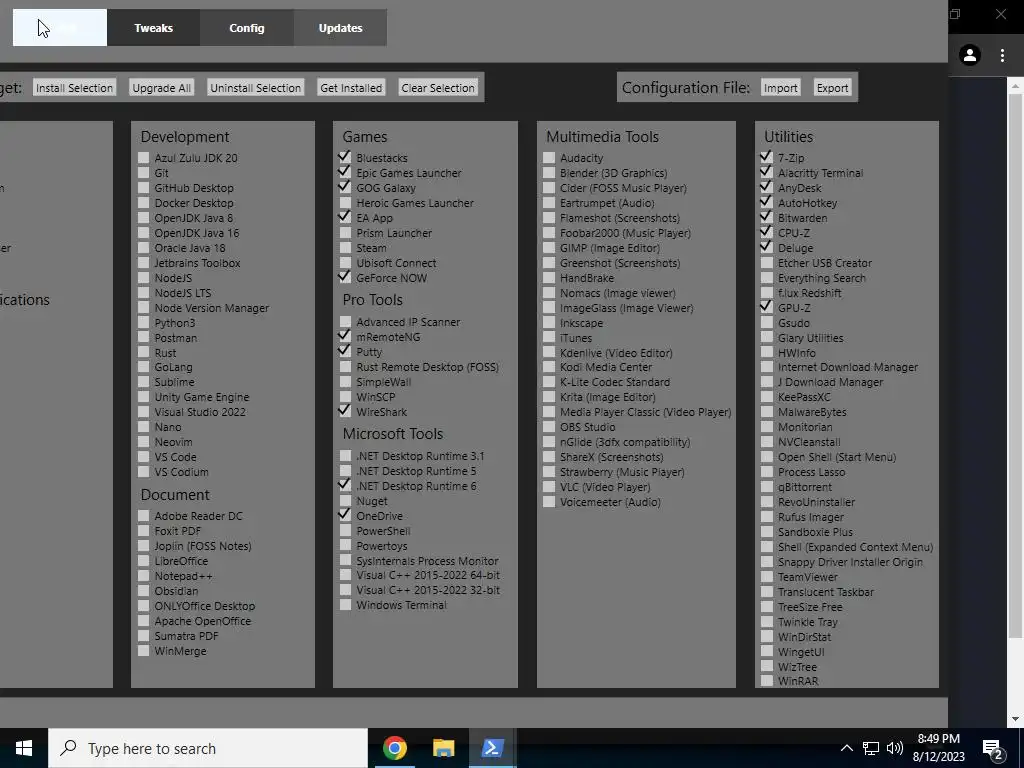Switch to the Config tab
Screen dimensions: 1024x768
click(x=247, y=28)
